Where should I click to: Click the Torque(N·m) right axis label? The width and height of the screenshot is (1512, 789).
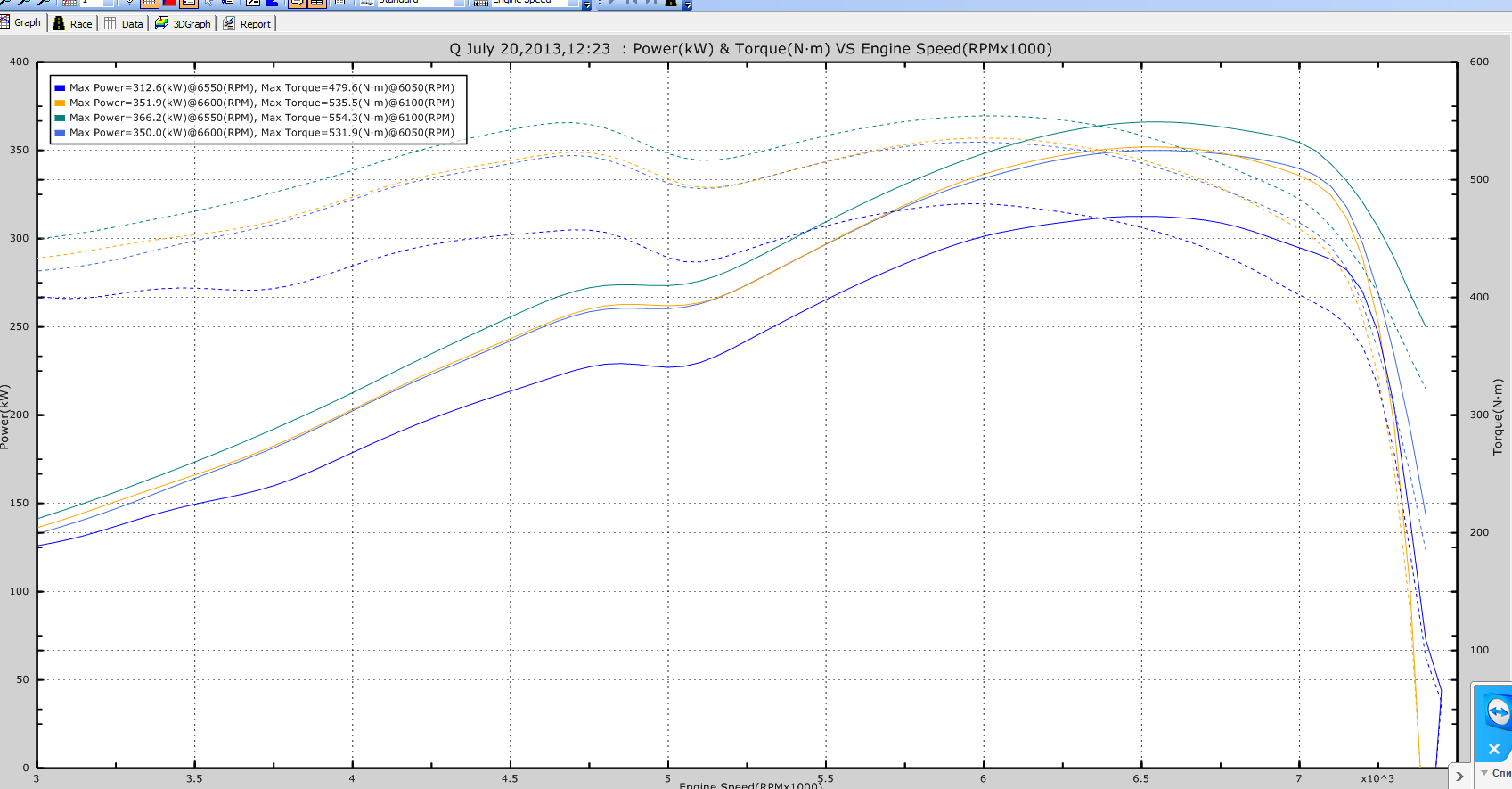click(x=1498, y=417)
